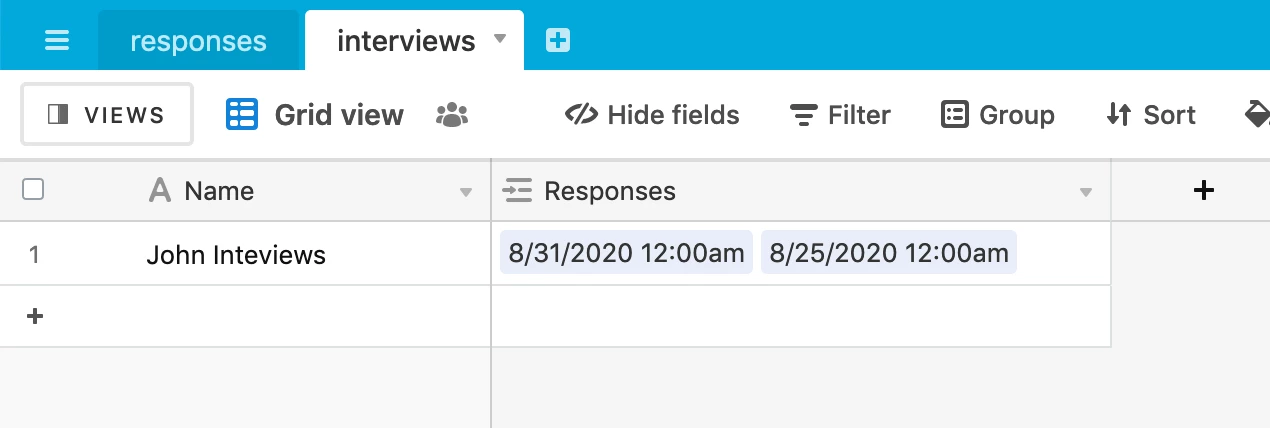The width and height of the screenshot is (1270, 428).
Task: Click the add table plus icon
Action: point(558,40)
